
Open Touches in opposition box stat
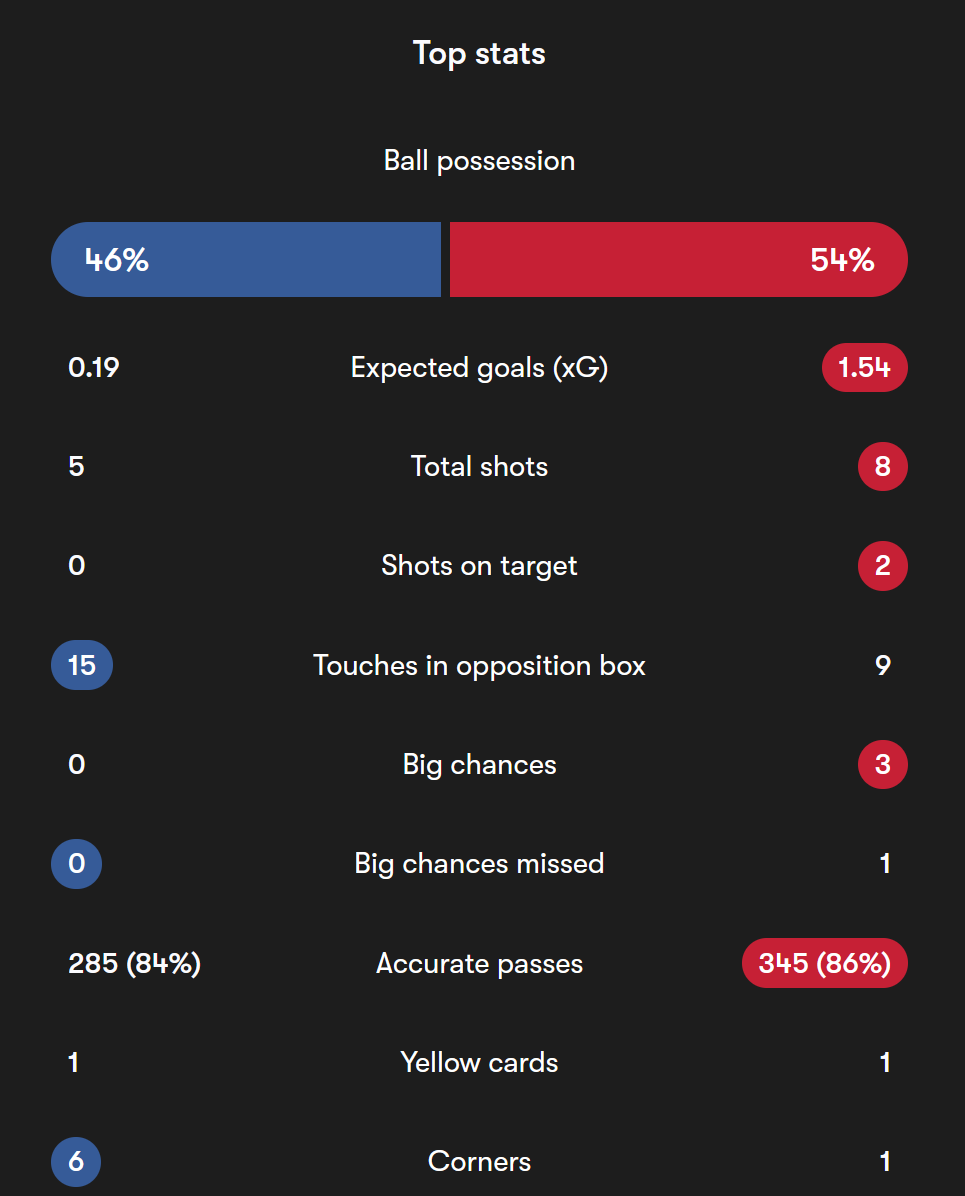(x=479, y=666)
